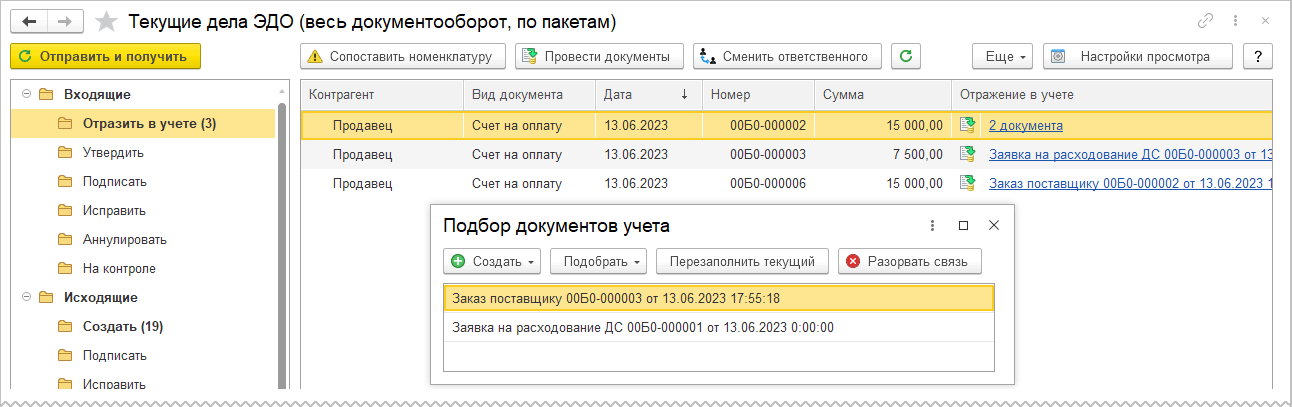Select the Утвердить folder
The width and height of the screenshot is (1292, 407).
[x=114, y=153]
